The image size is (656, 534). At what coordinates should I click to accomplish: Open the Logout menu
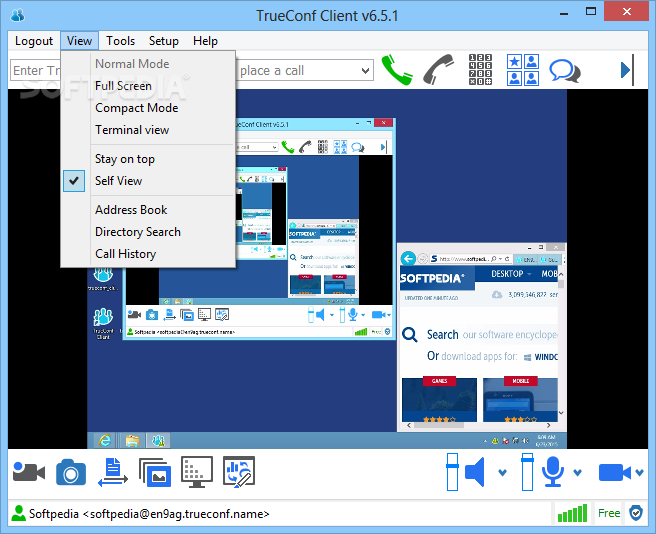[34, 41]
